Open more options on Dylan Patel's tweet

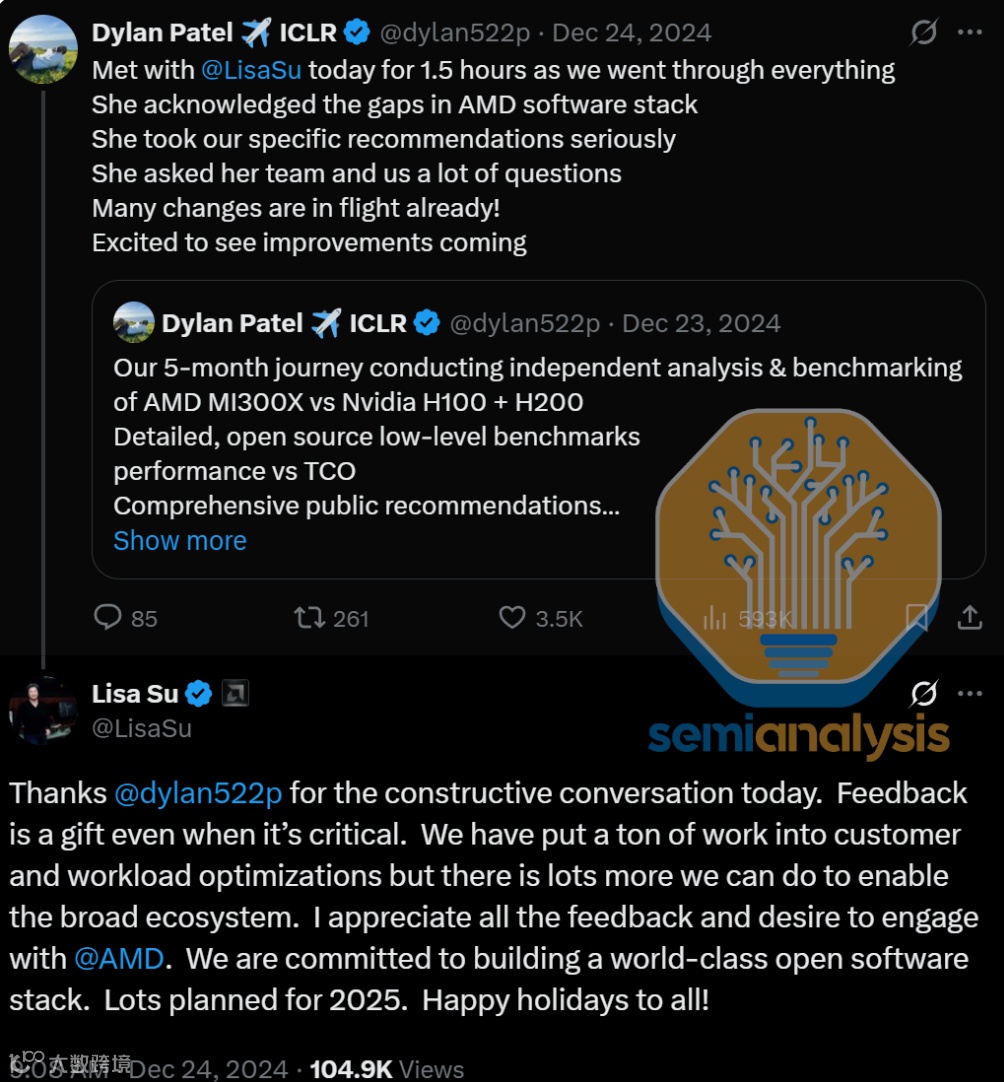coord(970,33)
